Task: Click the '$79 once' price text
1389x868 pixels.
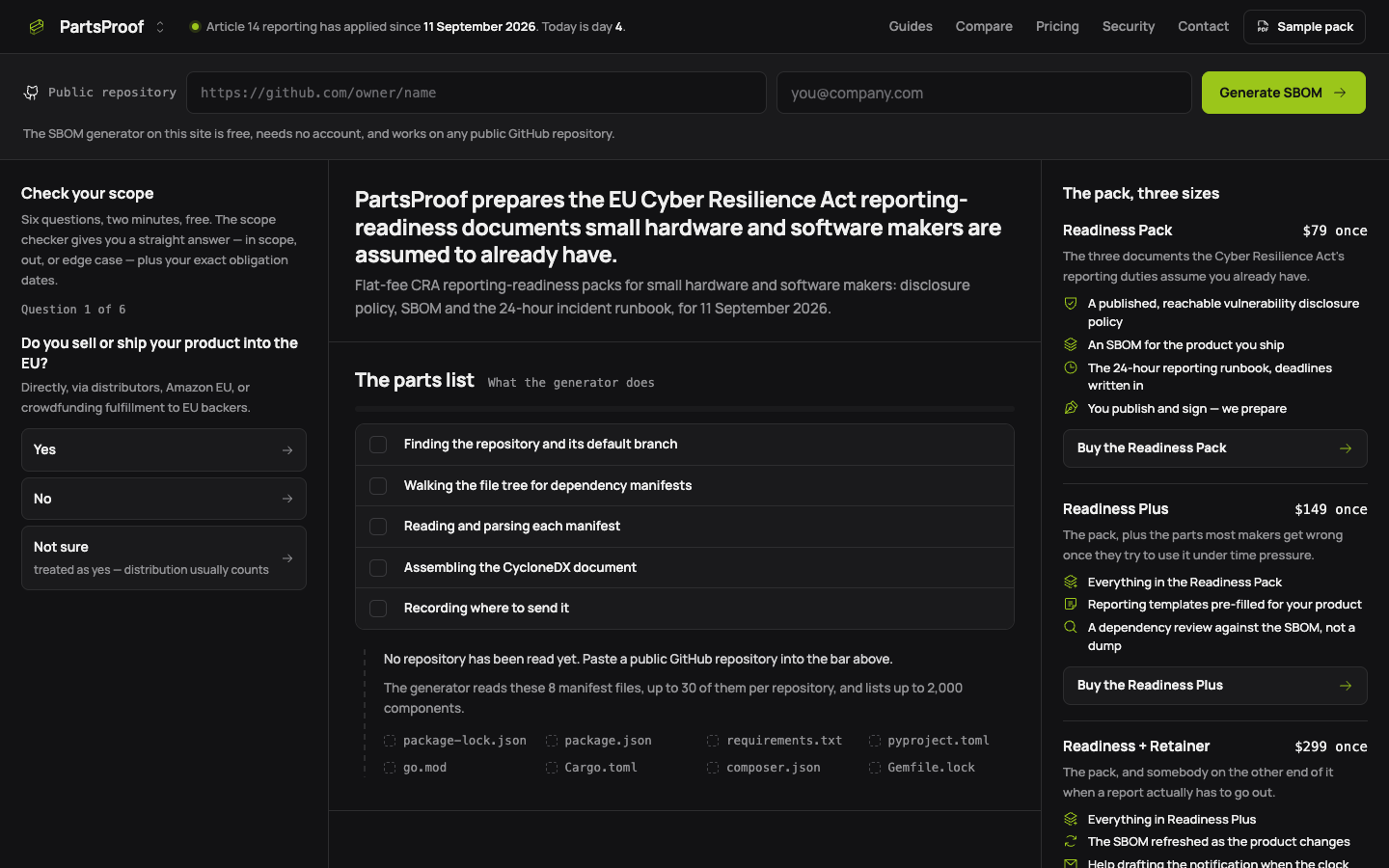Action: (1335, 231)
